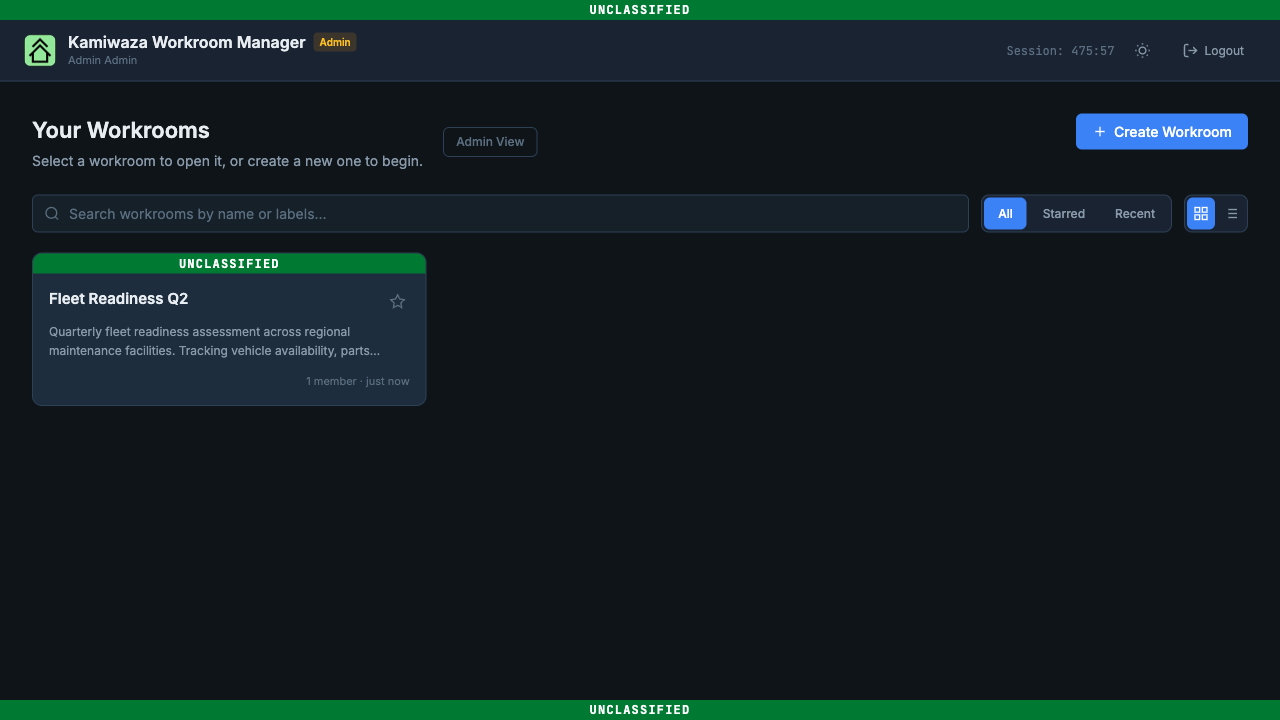Show Recent workrooms

pos(1135,214)
